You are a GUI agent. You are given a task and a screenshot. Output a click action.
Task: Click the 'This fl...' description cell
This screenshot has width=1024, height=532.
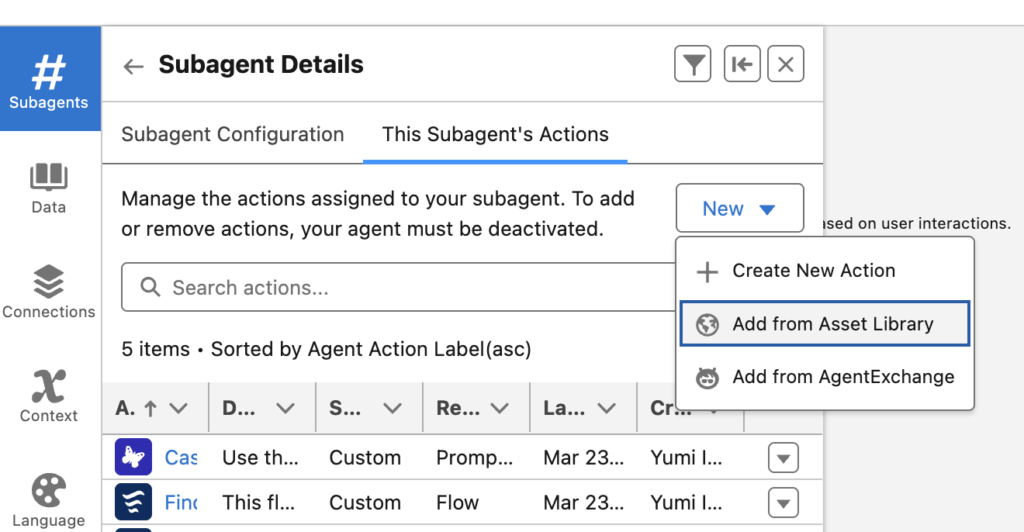pyautogui.click(x=258, y=503)
